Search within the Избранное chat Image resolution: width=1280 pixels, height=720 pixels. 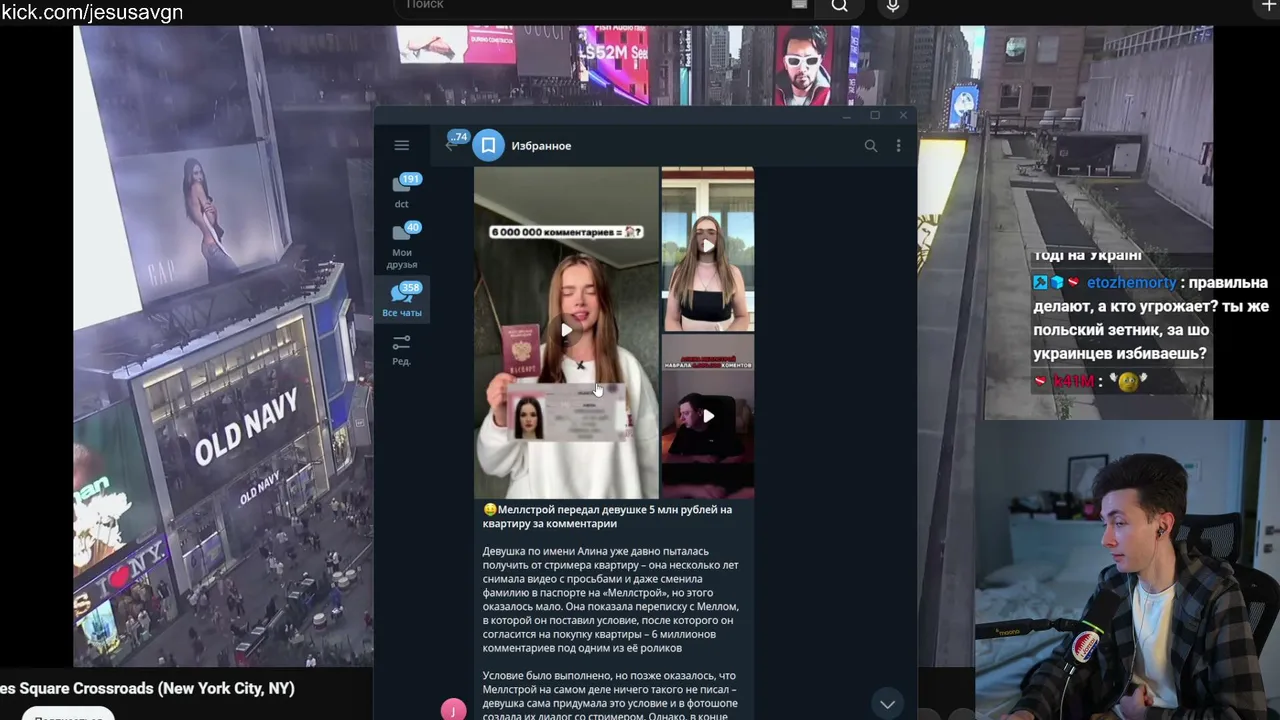coord(871,146)
